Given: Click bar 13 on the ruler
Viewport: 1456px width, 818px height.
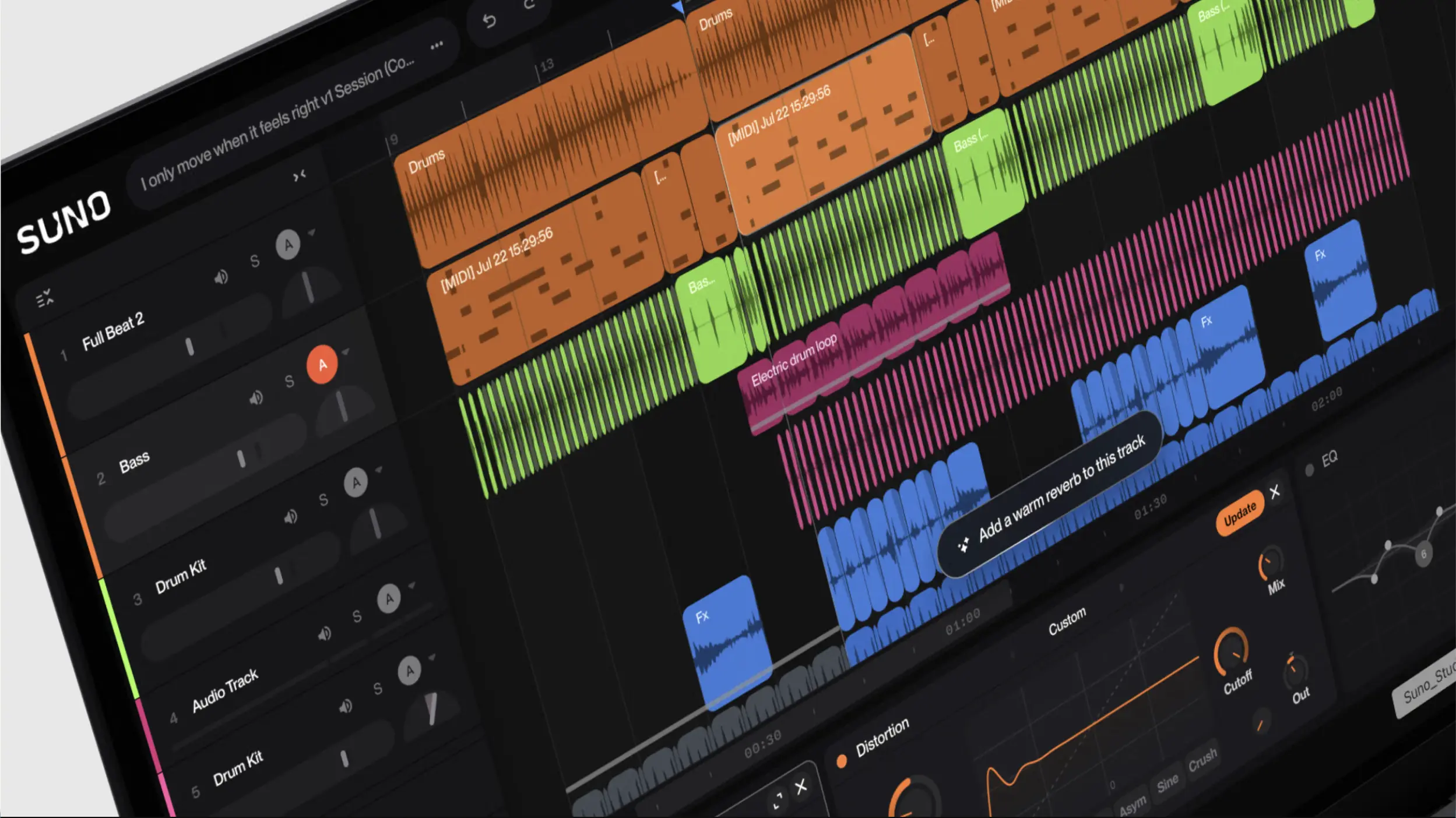Looking at the screenshot, I should click(547, 65).
